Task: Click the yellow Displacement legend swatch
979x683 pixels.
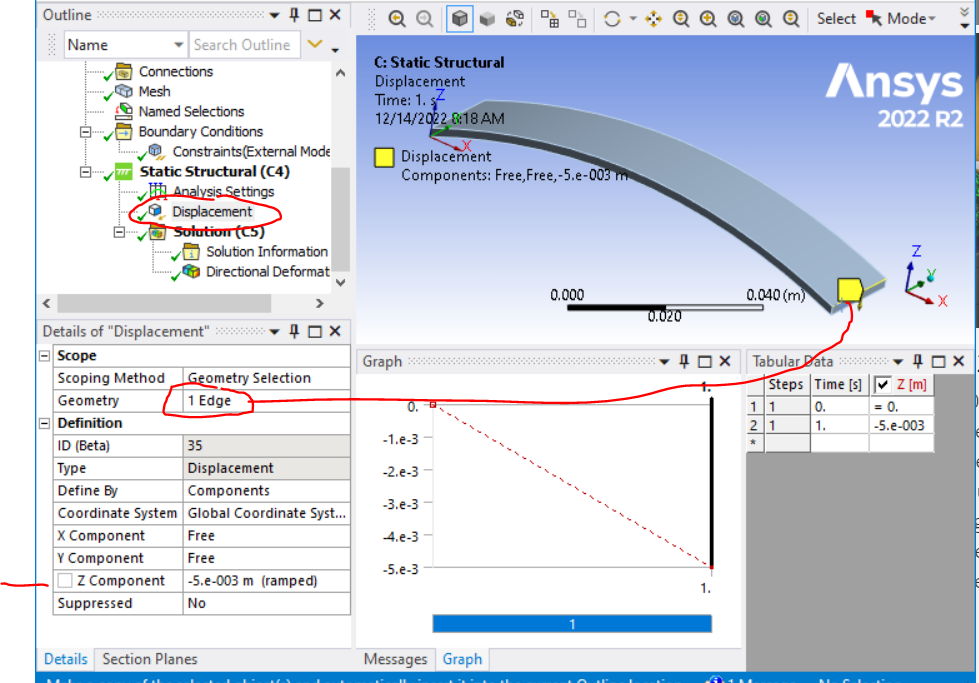Action: [x=384, y=157]
